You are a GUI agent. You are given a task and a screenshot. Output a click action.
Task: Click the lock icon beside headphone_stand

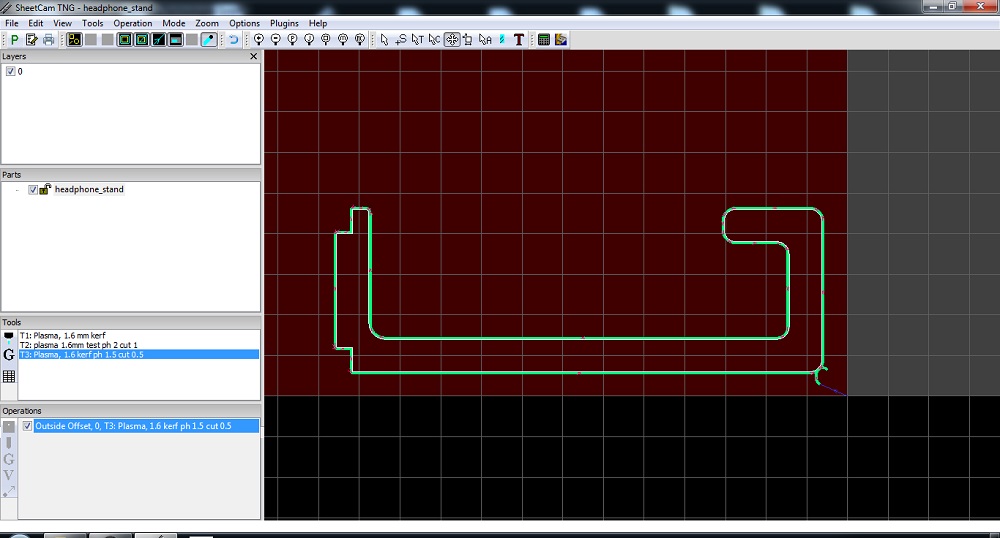coord(45,189)
